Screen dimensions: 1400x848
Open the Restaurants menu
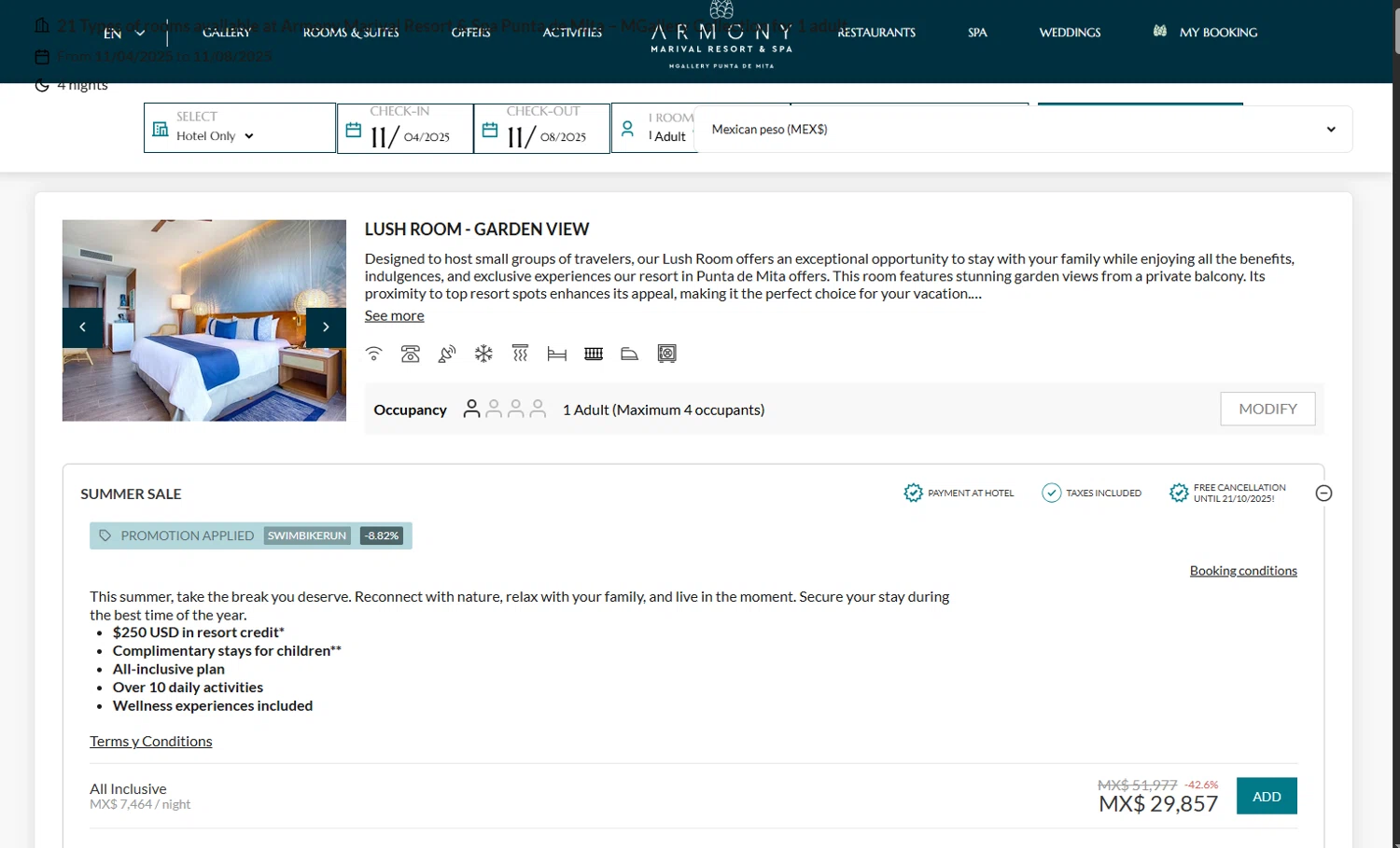coord(876,33)
